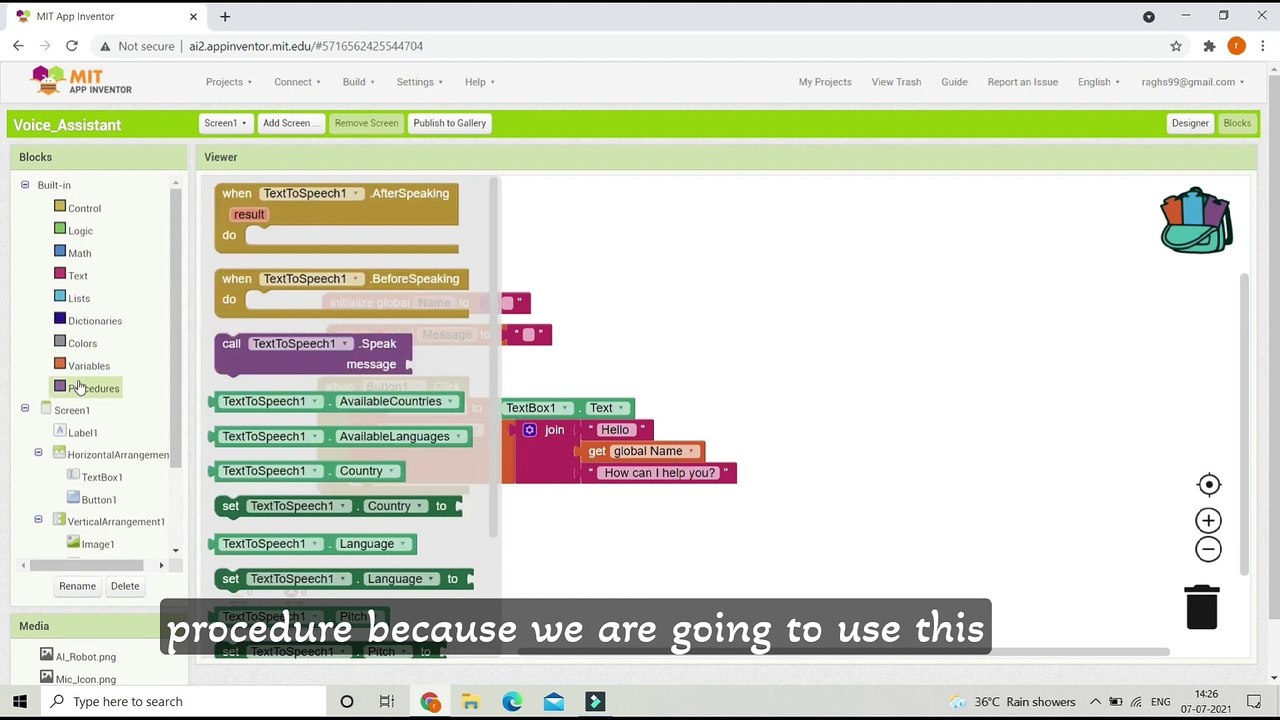1280x720 pixels.
Task: Open the Build menu
Action: (358, 82)
